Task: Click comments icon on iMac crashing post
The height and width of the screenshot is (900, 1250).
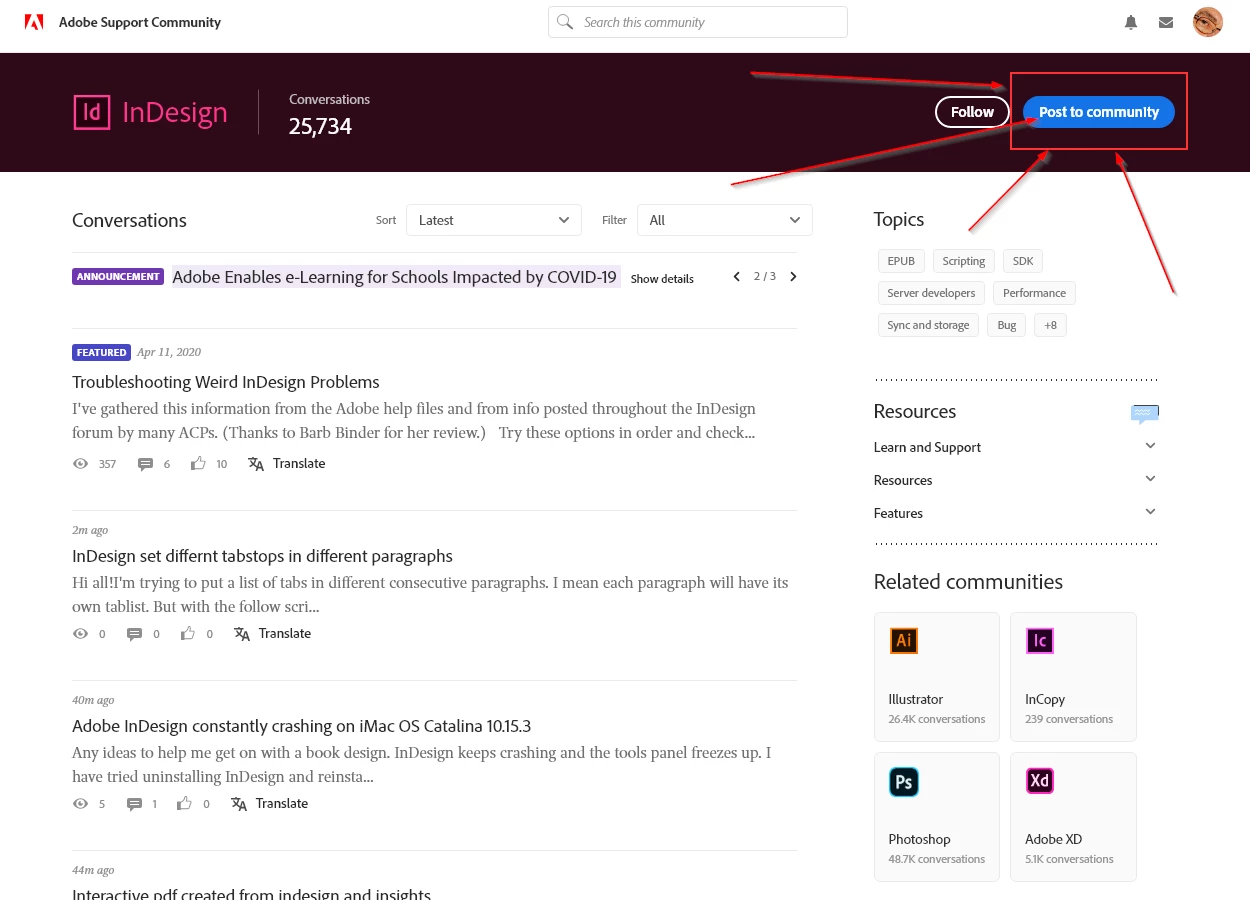Action: click(135, 804)
